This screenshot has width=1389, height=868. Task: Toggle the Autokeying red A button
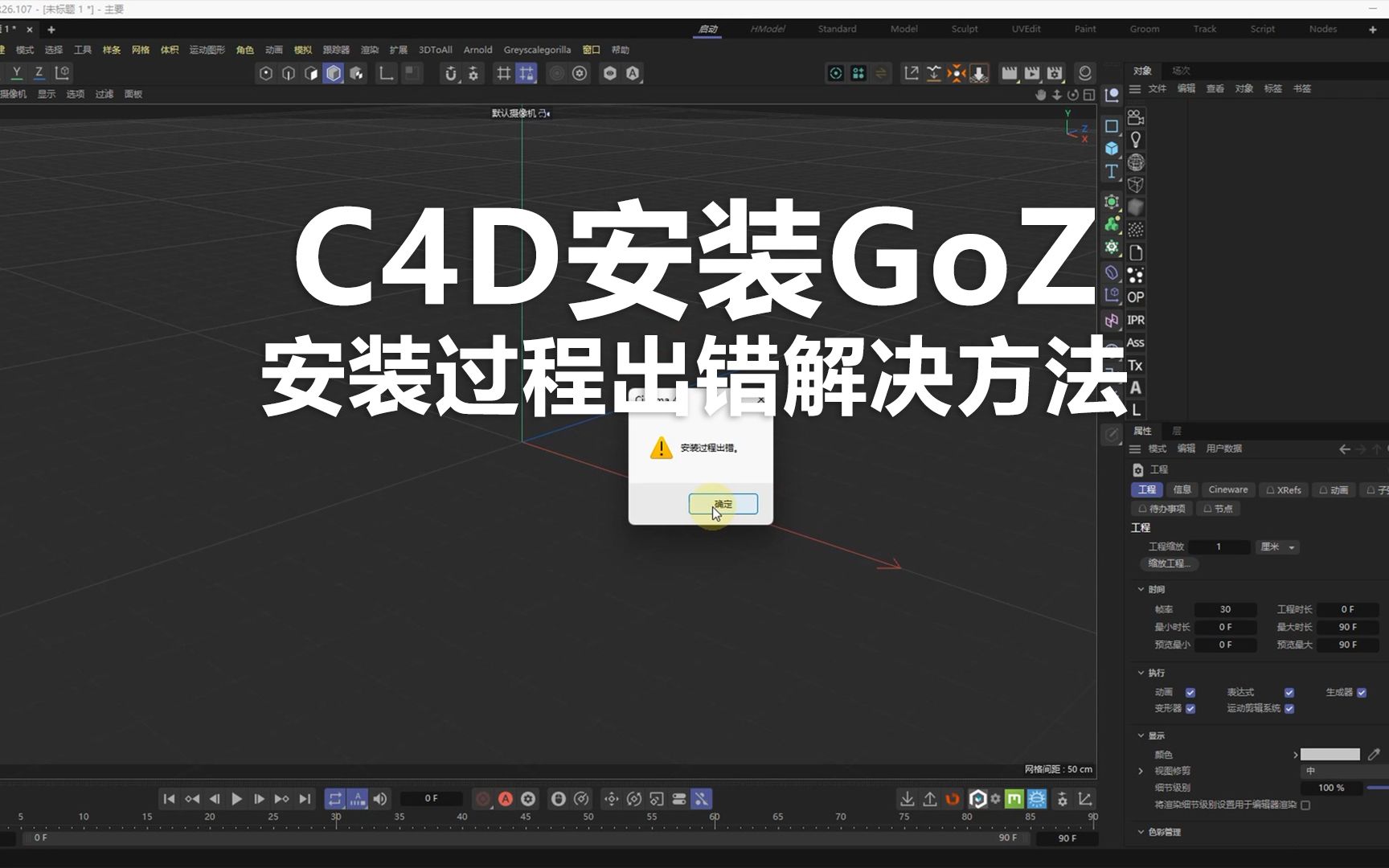point(506,799)
